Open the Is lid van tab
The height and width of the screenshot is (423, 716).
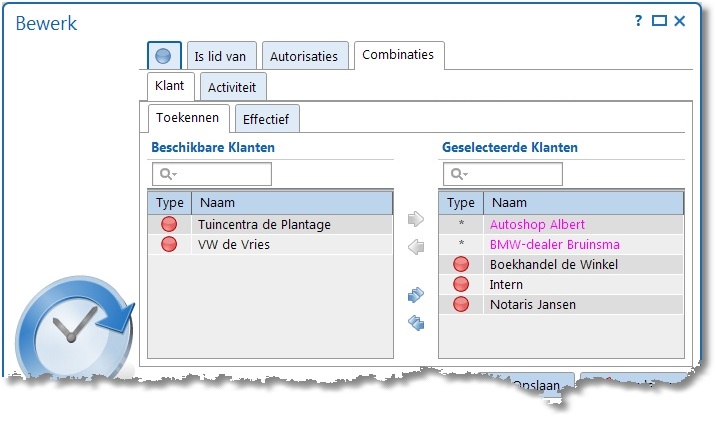click(x=221, y=56)
